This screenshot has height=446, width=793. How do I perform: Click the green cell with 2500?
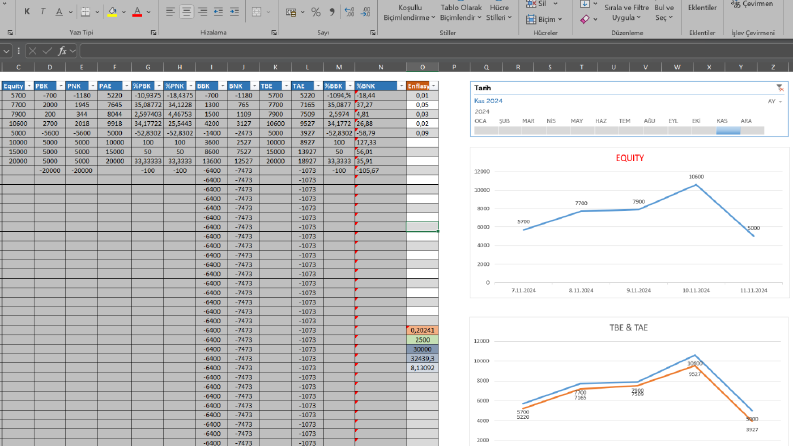pos(422,340)
